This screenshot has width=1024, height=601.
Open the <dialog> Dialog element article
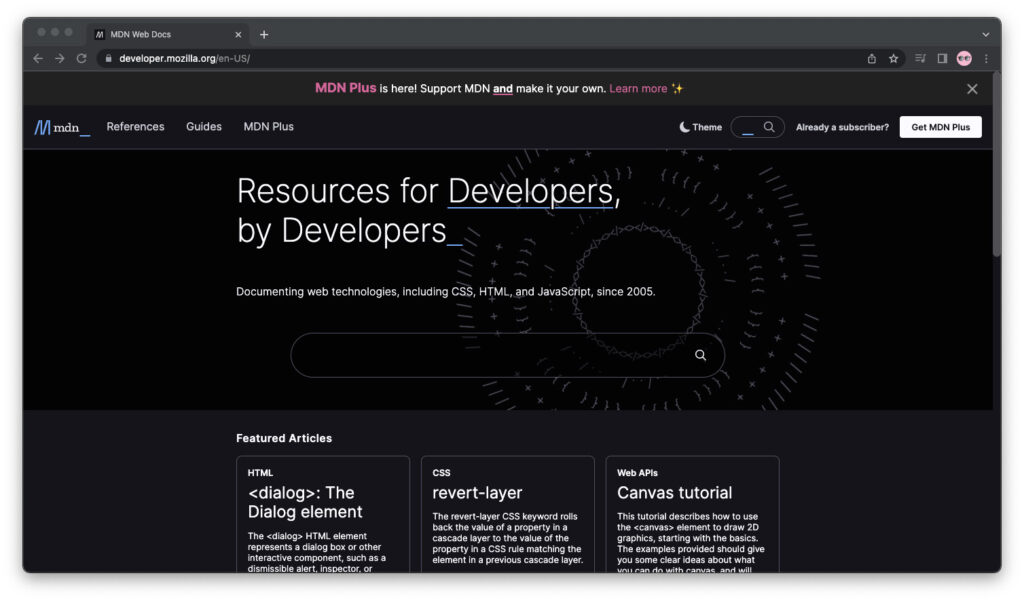pos(304,502)
